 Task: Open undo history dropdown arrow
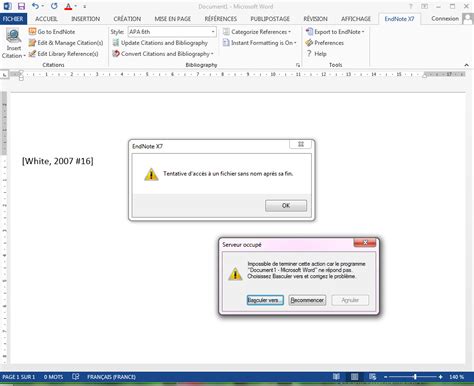point(43,6)
